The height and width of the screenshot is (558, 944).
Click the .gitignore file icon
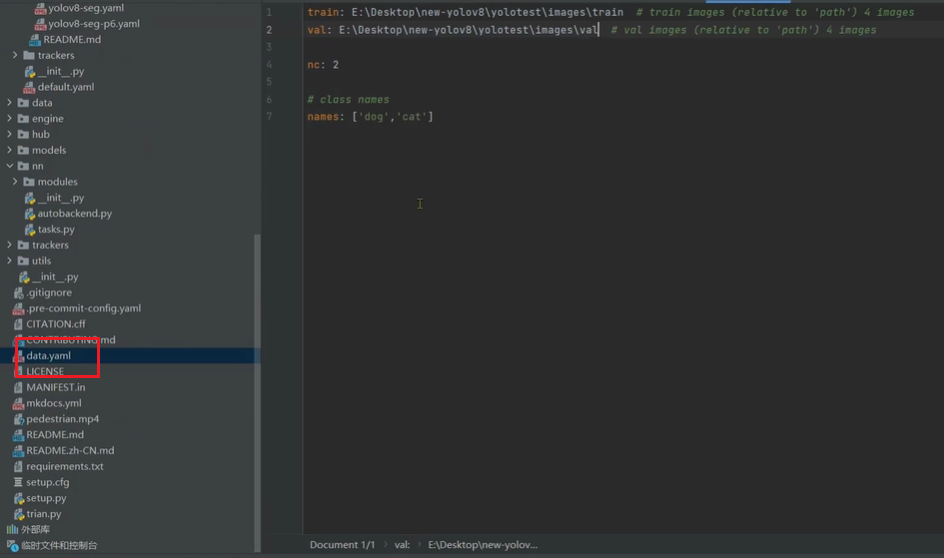(18, 293)
